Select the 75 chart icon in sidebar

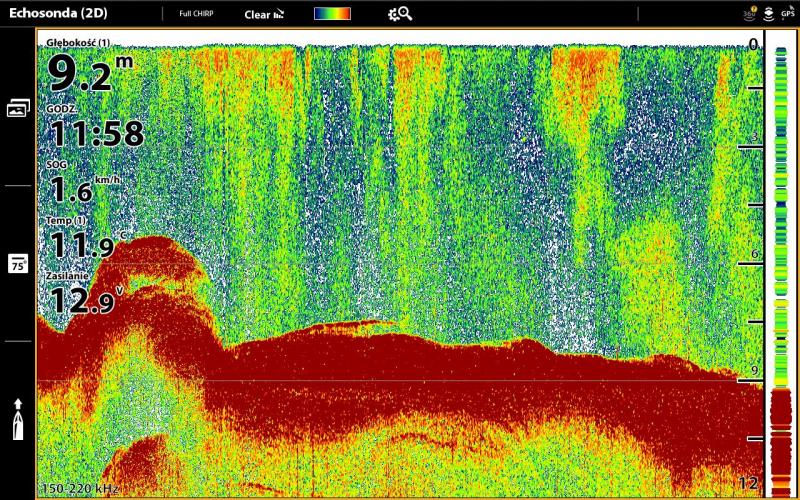tap(18, 263)
